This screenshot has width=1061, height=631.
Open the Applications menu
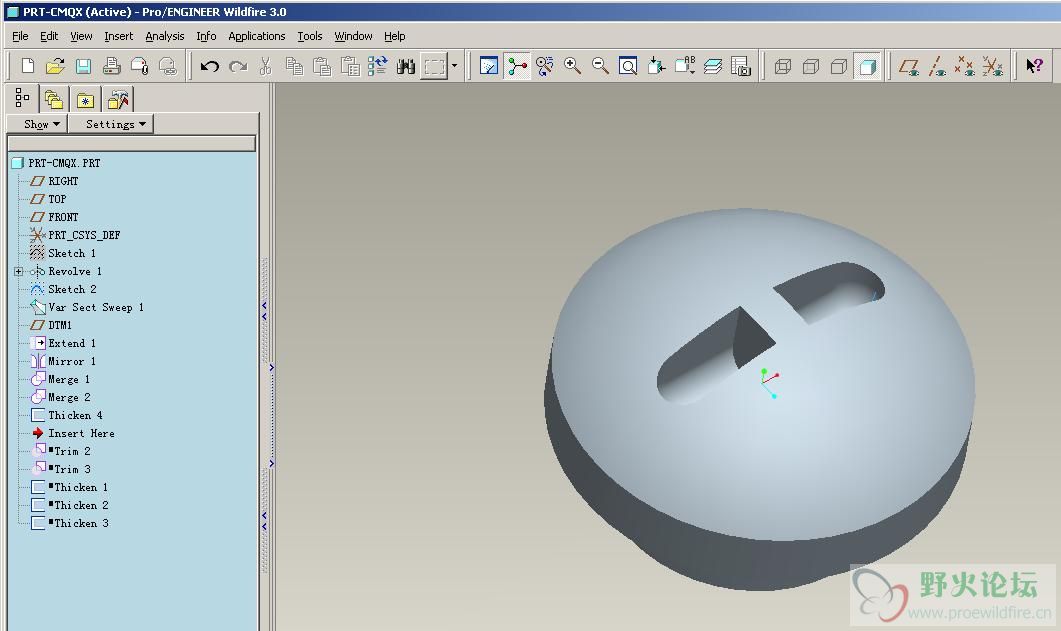tap(256, 37)
